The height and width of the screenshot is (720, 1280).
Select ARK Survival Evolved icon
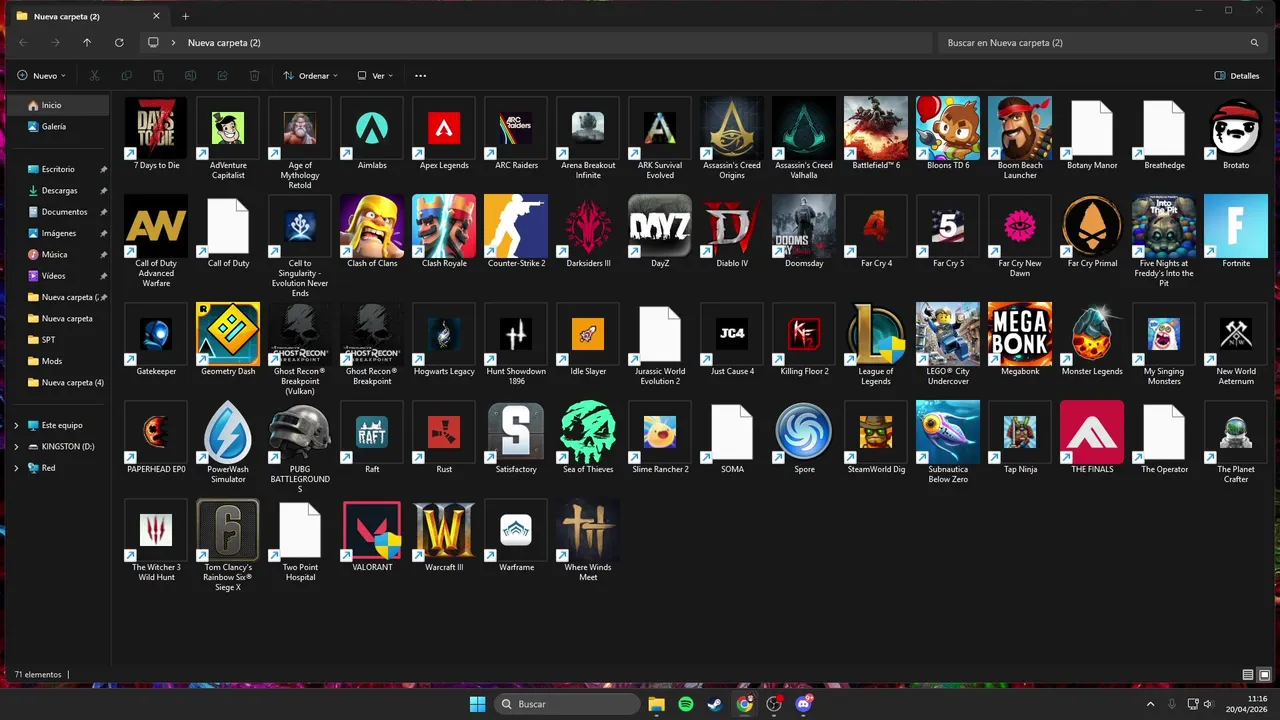[660, 128]
